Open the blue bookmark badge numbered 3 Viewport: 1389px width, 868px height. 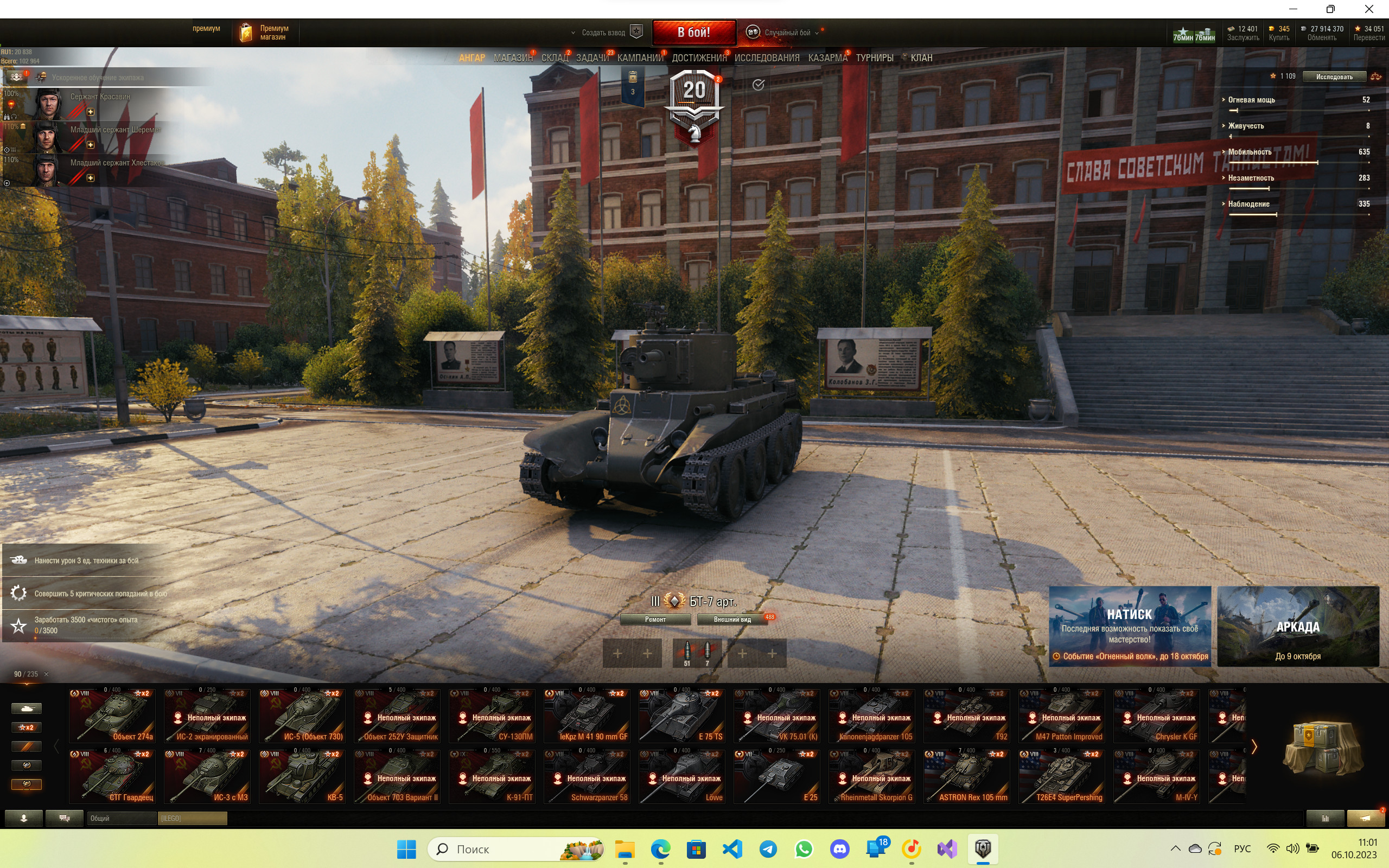(x=633, y=86)
